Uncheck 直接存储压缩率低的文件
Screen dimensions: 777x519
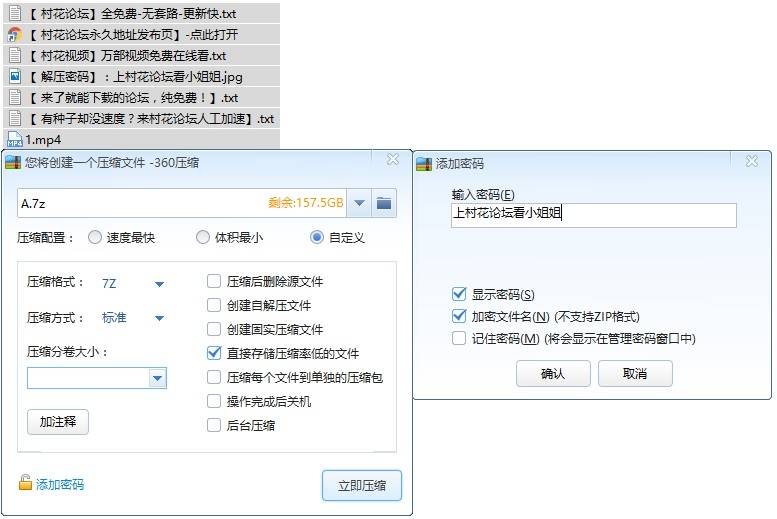[214, 353]
